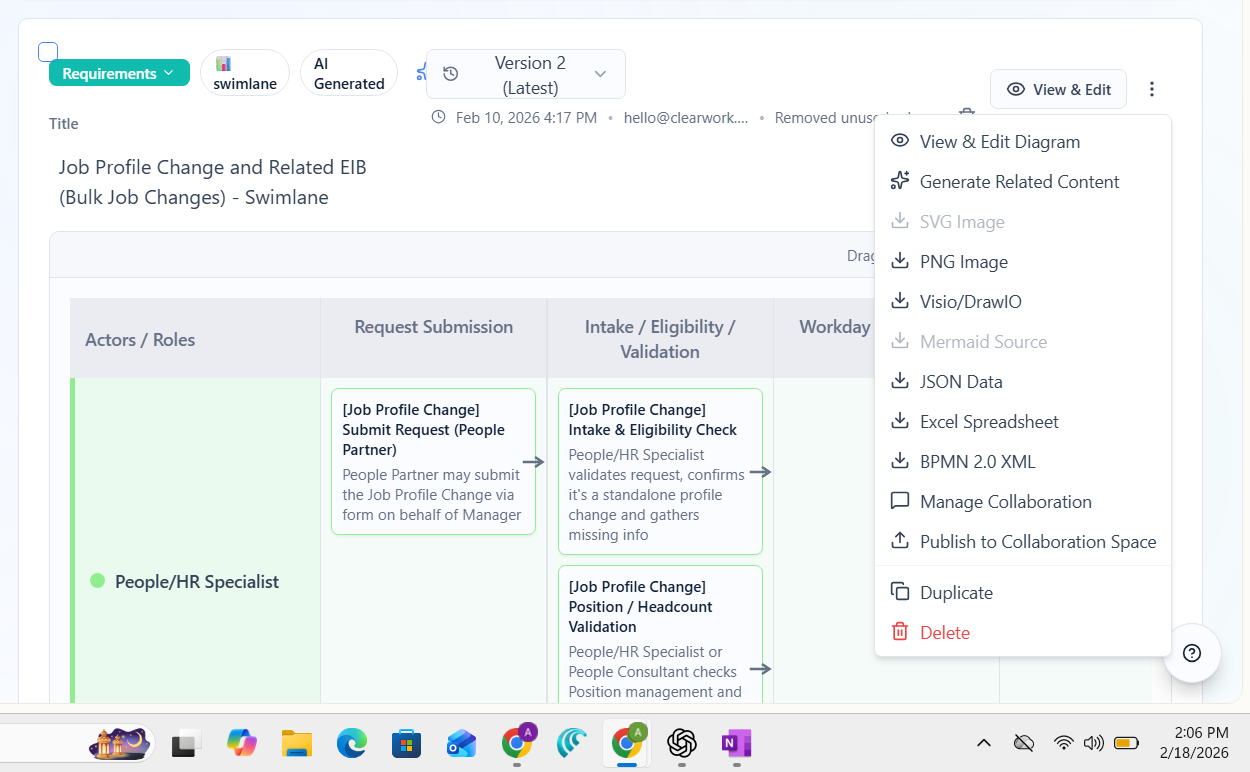
Task: Click the Submit Request (People Partner) card
Action: pyautogui.click(x=433, y=462)
